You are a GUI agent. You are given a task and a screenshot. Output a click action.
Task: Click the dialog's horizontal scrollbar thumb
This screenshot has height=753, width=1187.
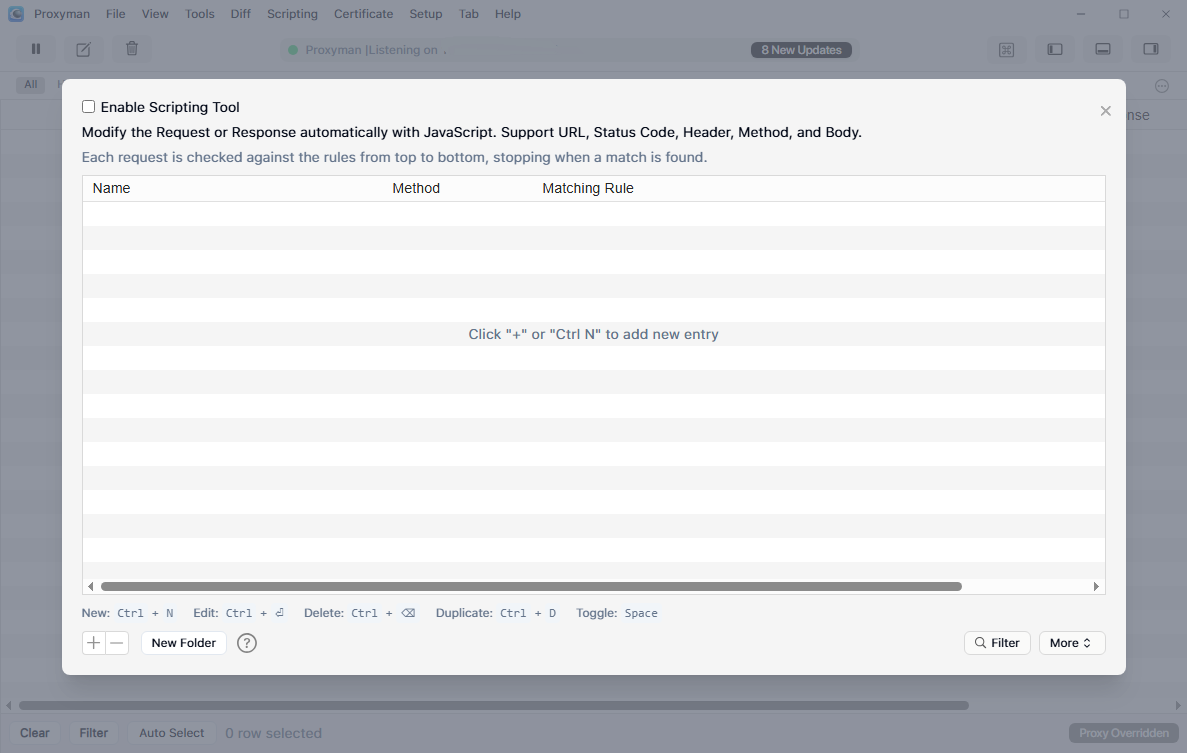(x=531, y=587)
